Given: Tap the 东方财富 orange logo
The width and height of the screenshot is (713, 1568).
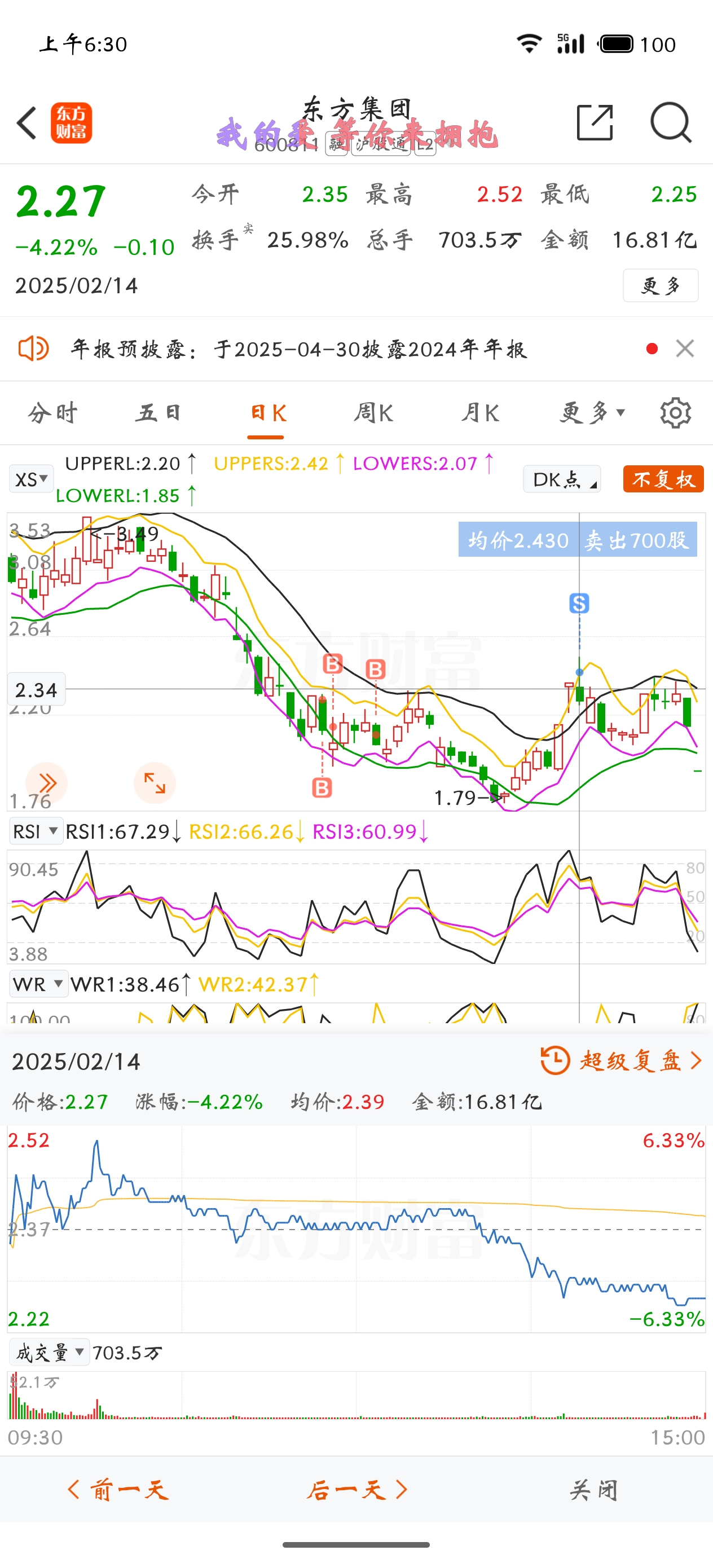Looking at the screenshot, I should click(71, 123).
